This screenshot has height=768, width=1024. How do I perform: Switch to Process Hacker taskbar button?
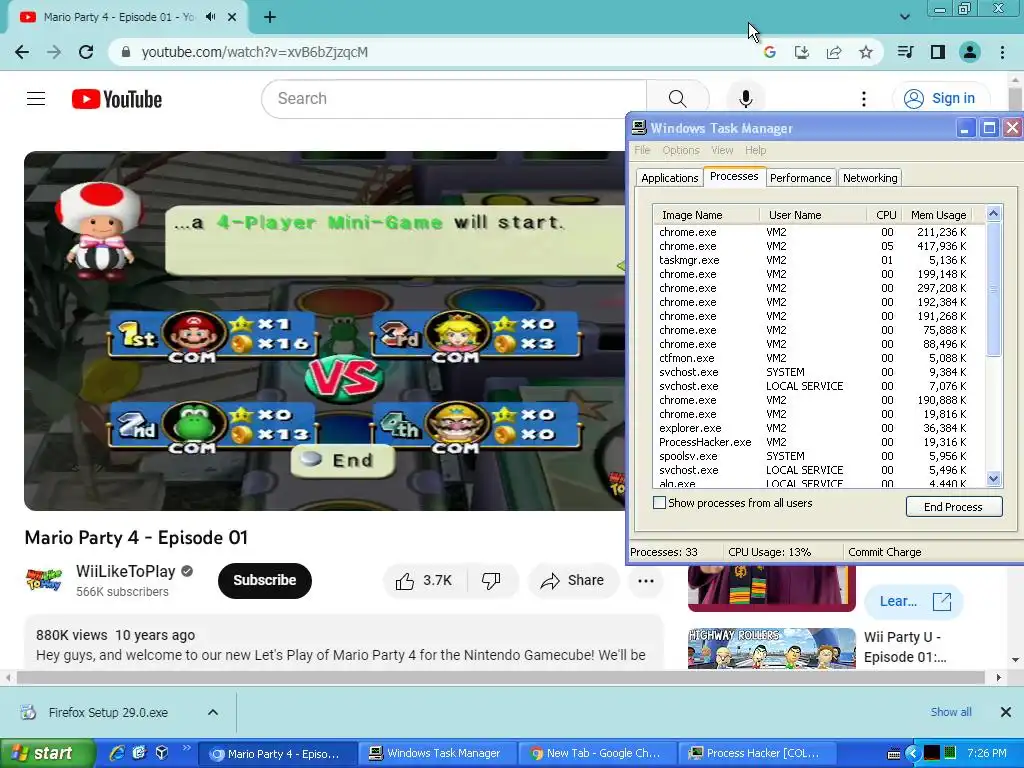pyautogui.click(x=758, y=754)
